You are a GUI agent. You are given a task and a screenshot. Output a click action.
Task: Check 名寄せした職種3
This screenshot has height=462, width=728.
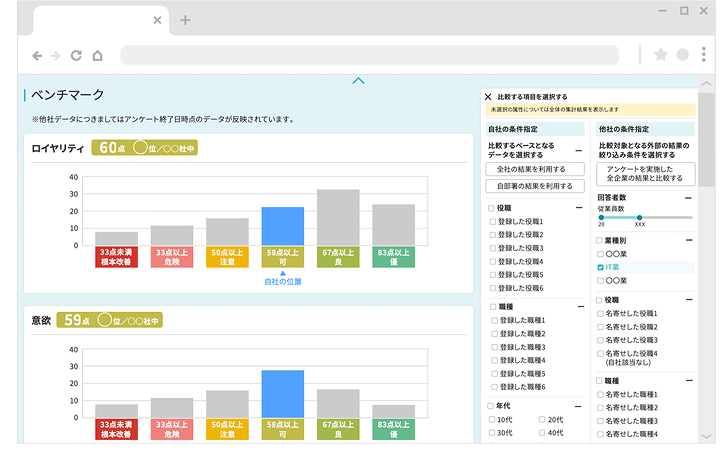[x=600, y=421]
